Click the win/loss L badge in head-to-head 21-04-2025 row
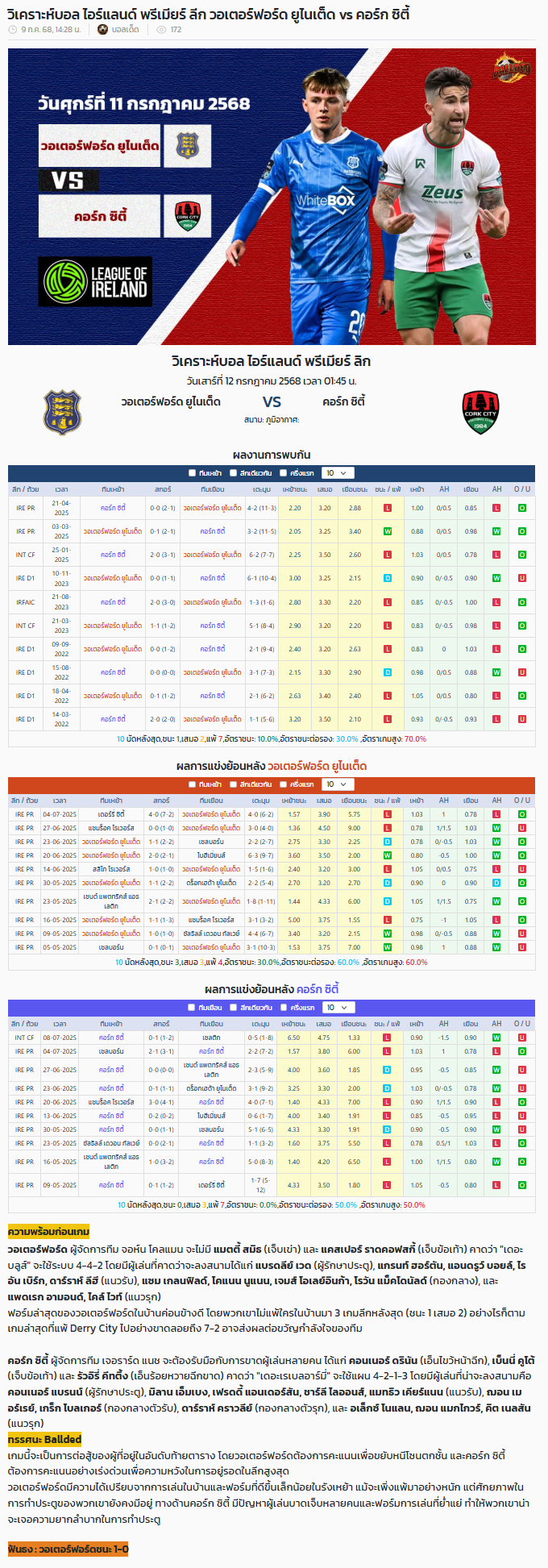548x1568 pixels. [388, 508]
